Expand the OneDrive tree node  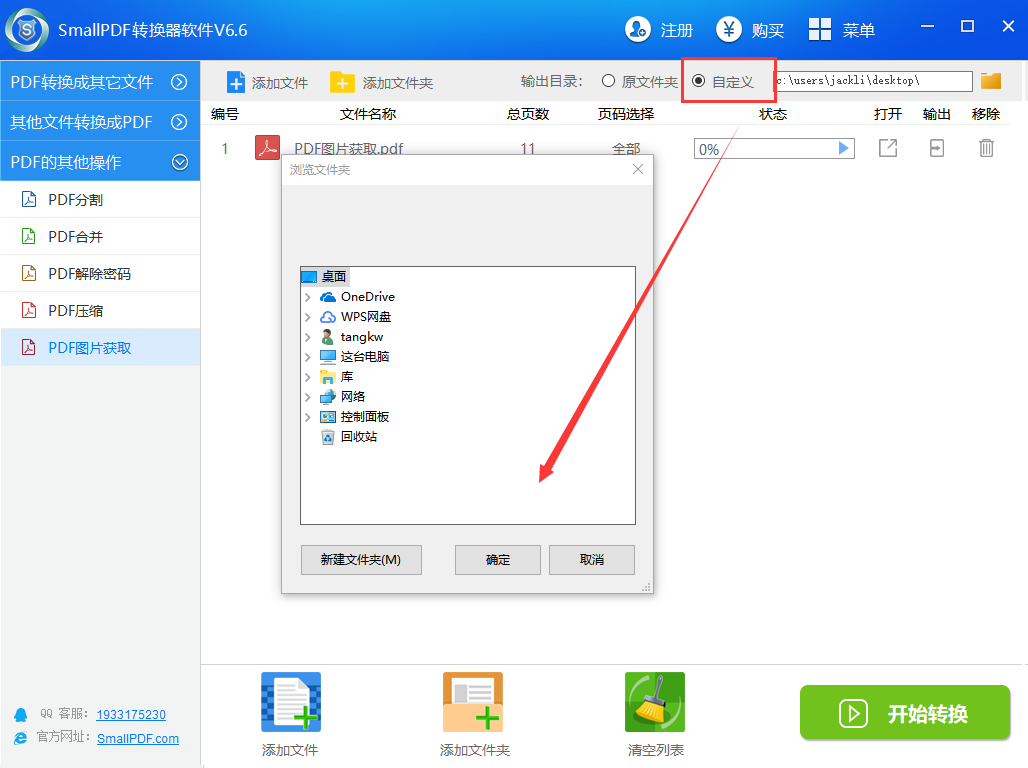pos(308,297)
